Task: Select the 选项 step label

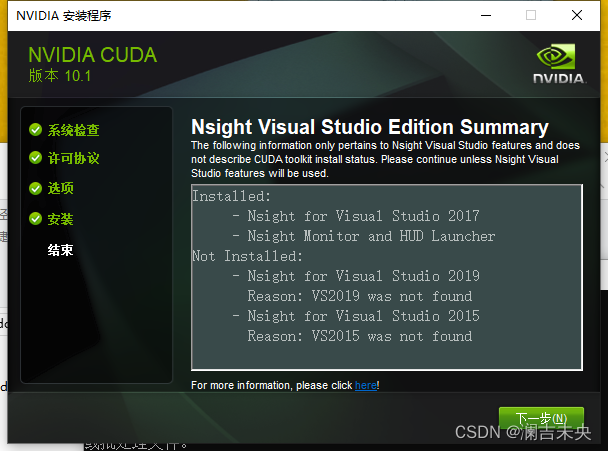Action: click(x=60, y=188)
